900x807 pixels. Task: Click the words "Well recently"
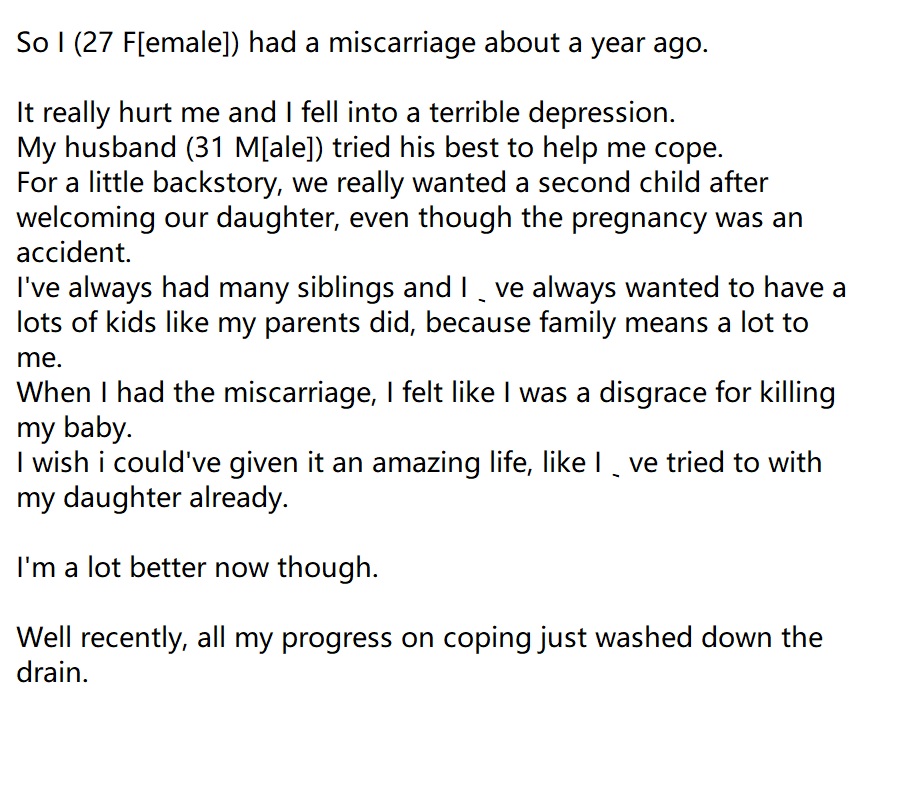(x=98, y=638)
